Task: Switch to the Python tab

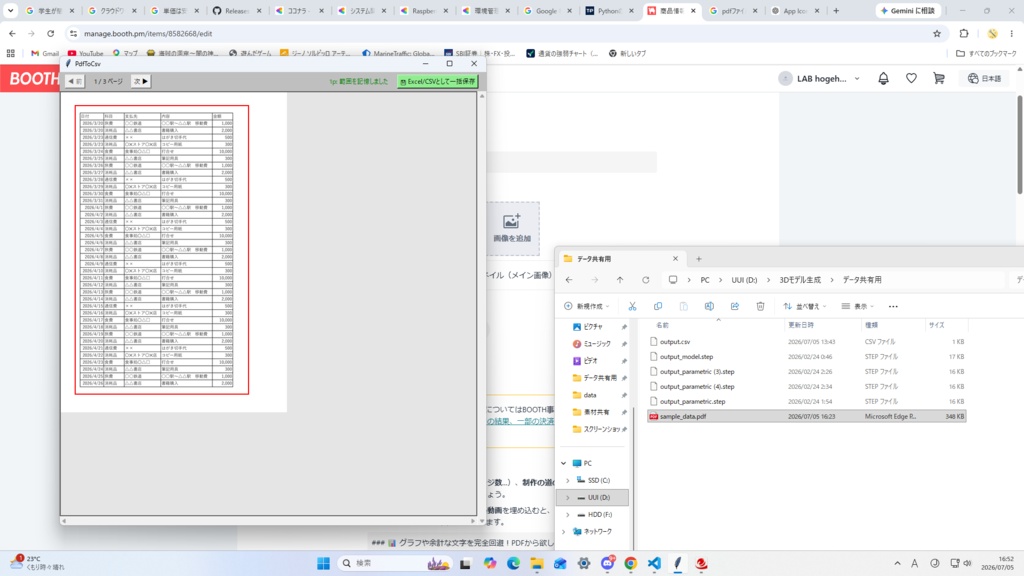Action: (611, 10)
